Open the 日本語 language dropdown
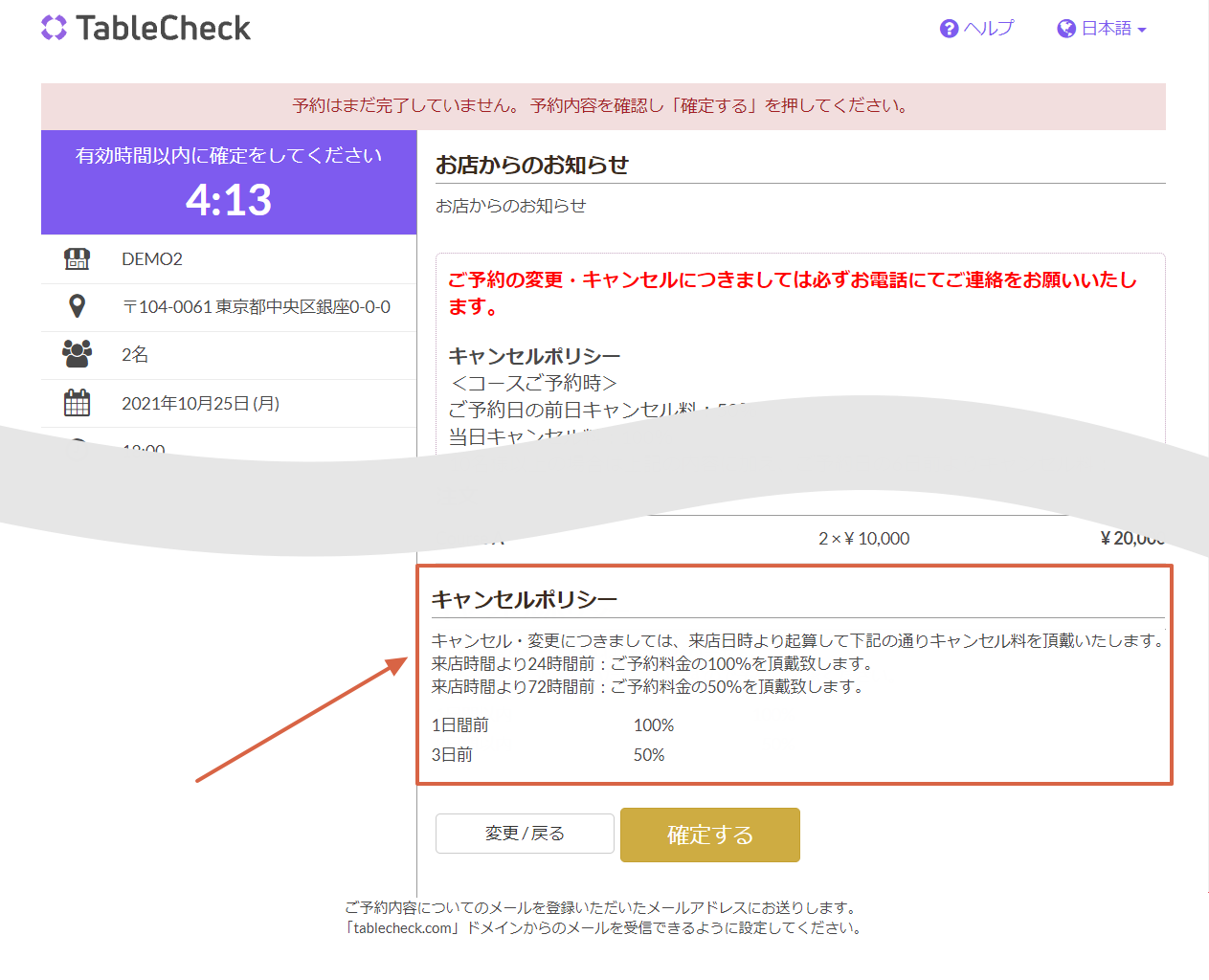Viewport: 1209px width, 980px height. 1106,29
